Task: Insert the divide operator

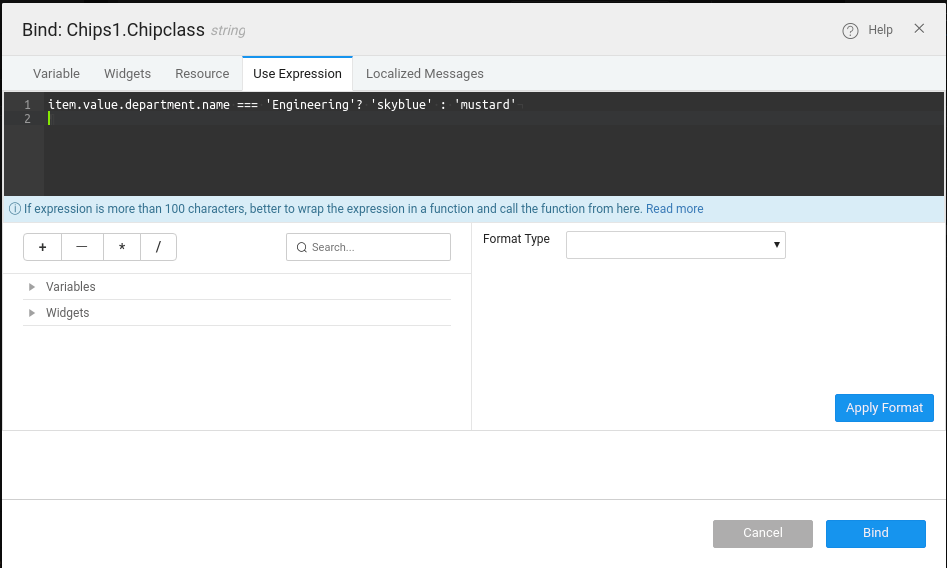Action: pyautogui.click(x=158, y=247)
